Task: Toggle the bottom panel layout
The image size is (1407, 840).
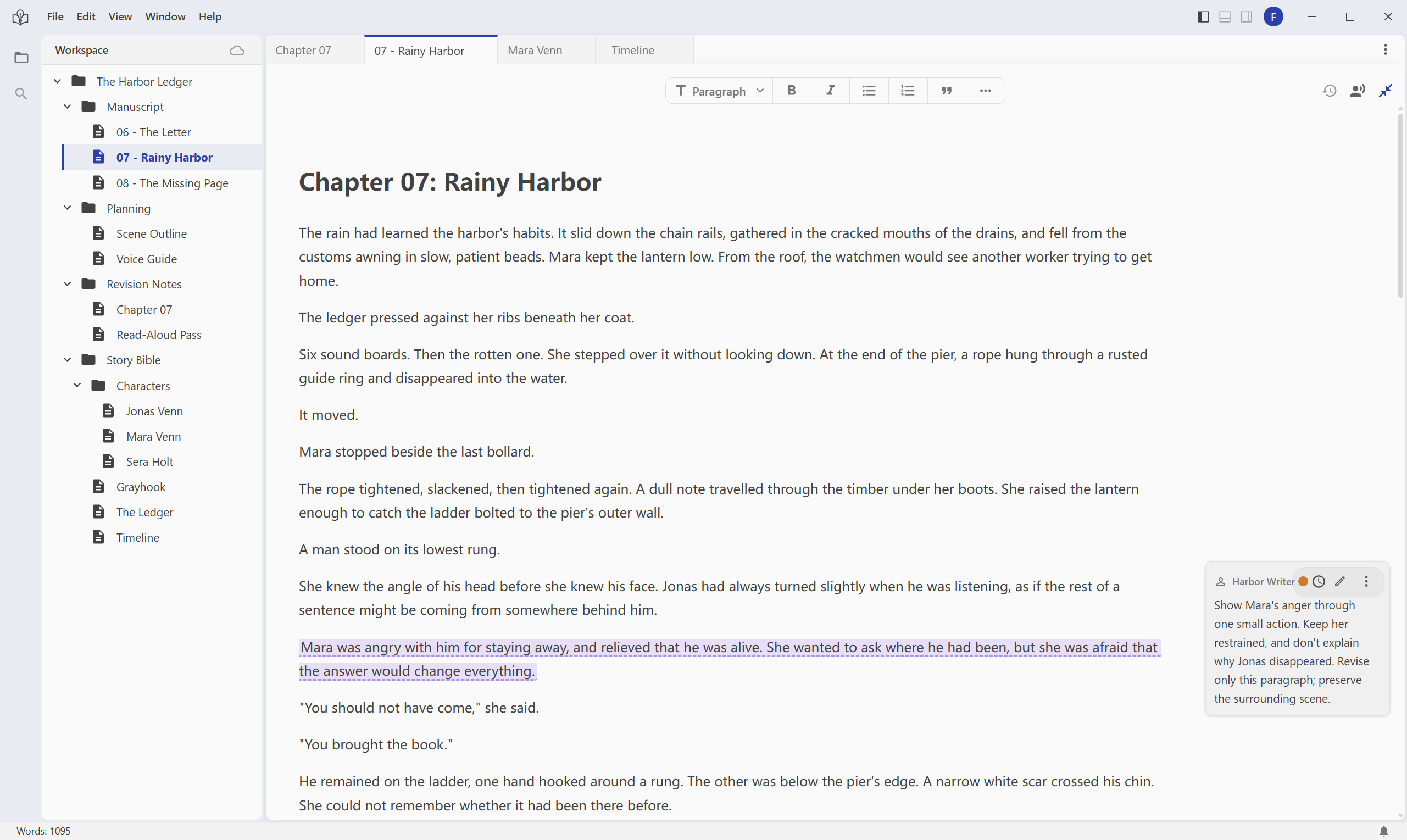Action: click(1225, 16)
